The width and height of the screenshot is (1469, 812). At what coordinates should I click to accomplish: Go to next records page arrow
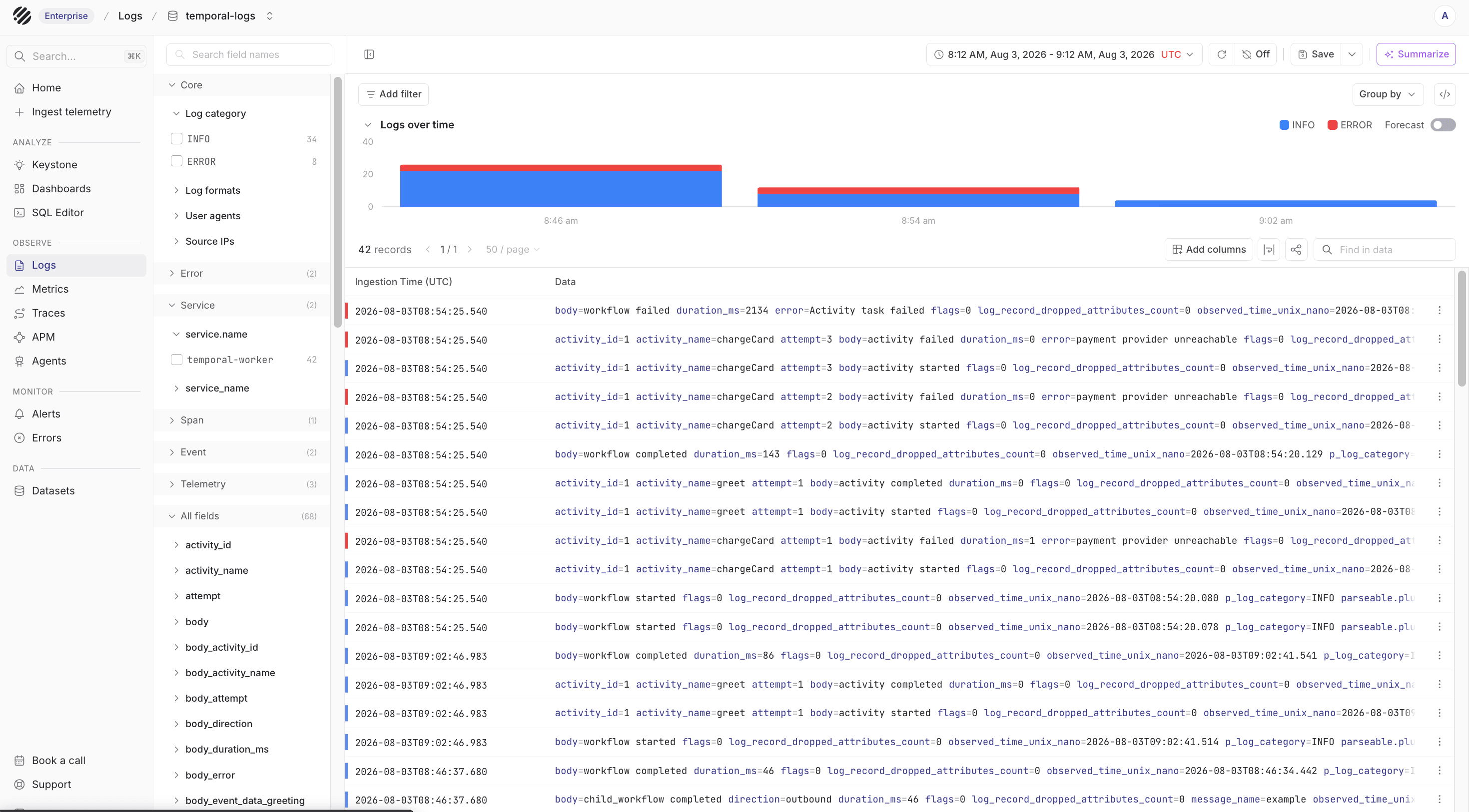(x=470, y=250)
